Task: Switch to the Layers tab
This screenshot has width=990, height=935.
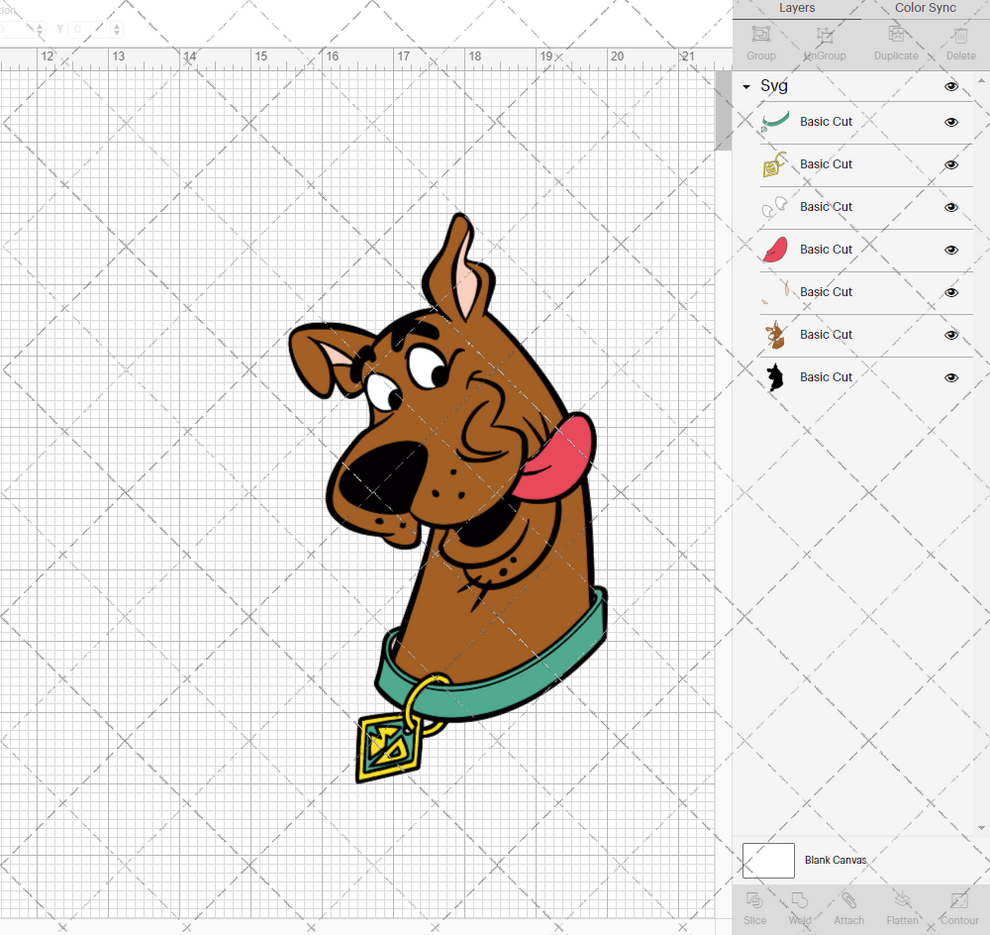Action: pos(797,8)
